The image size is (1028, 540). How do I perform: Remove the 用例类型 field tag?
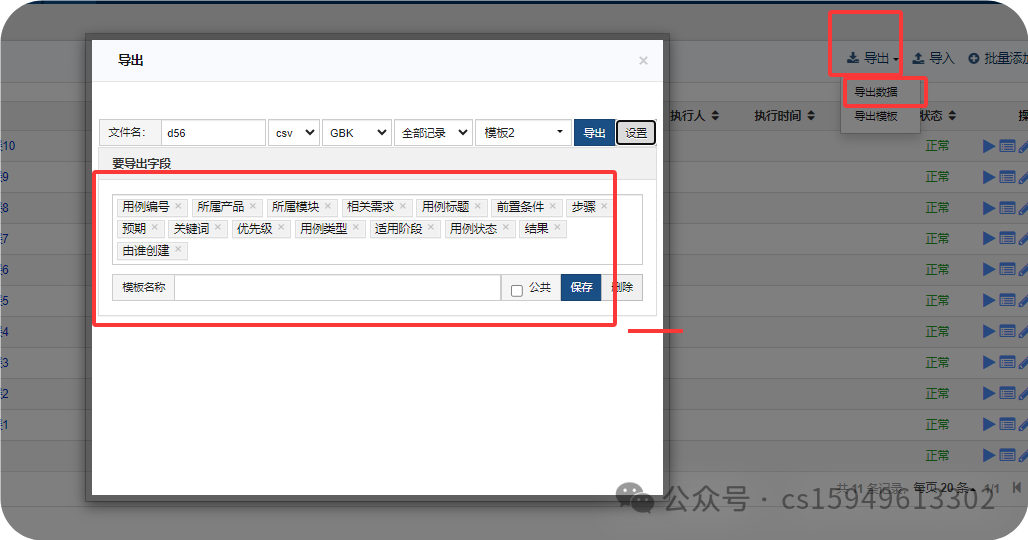click(x=356, y=227)
